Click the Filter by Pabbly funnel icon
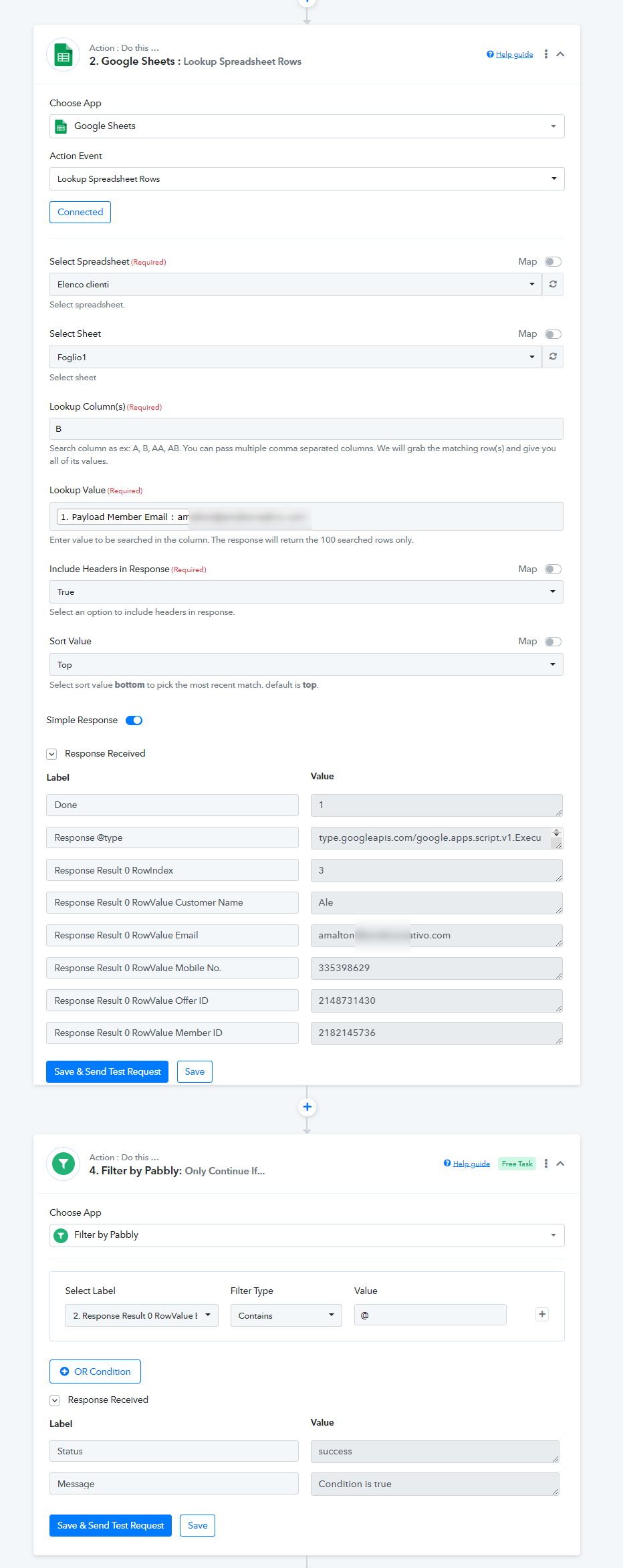Image resolution: width=623 pixels, height=1568 pixels. tap(64, 1164)
